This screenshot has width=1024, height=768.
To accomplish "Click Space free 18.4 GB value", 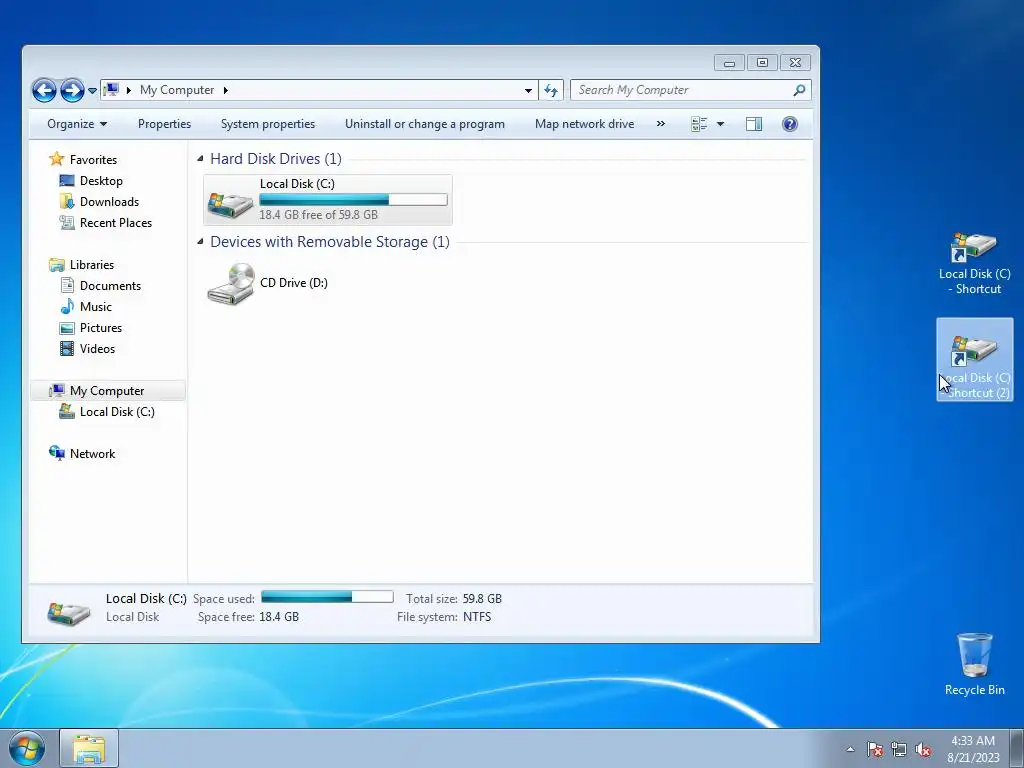I will click(279, 616).
